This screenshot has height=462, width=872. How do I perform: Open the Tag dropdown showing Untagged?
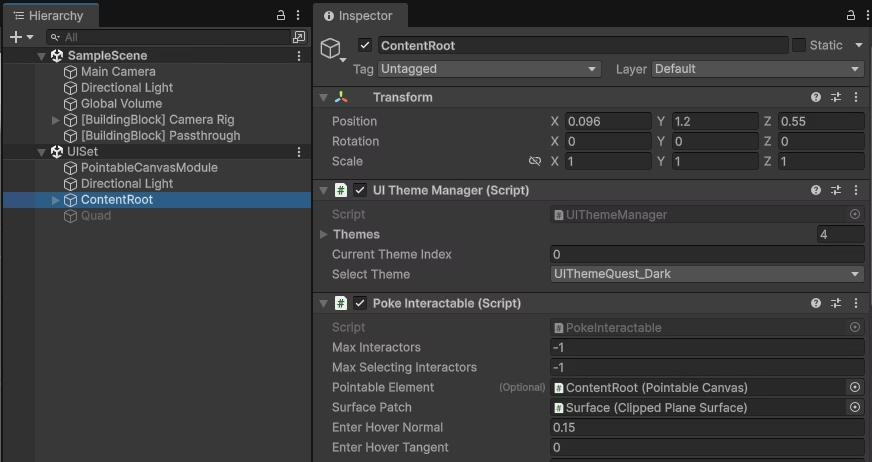(x=489, y=69)
